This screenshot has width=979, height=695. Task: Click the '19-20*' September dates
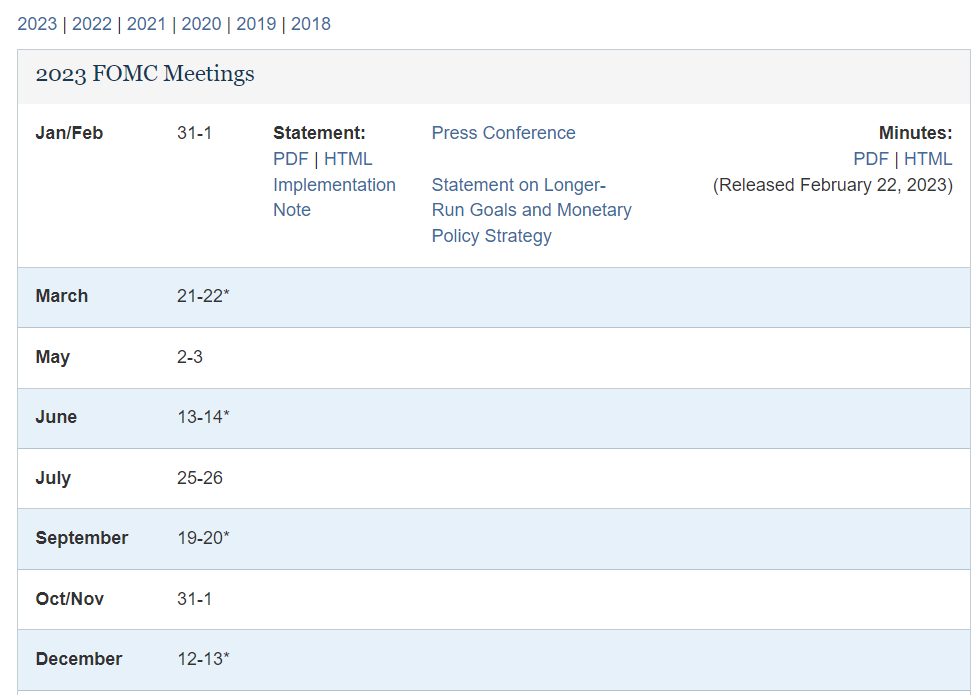pos(204,538)
